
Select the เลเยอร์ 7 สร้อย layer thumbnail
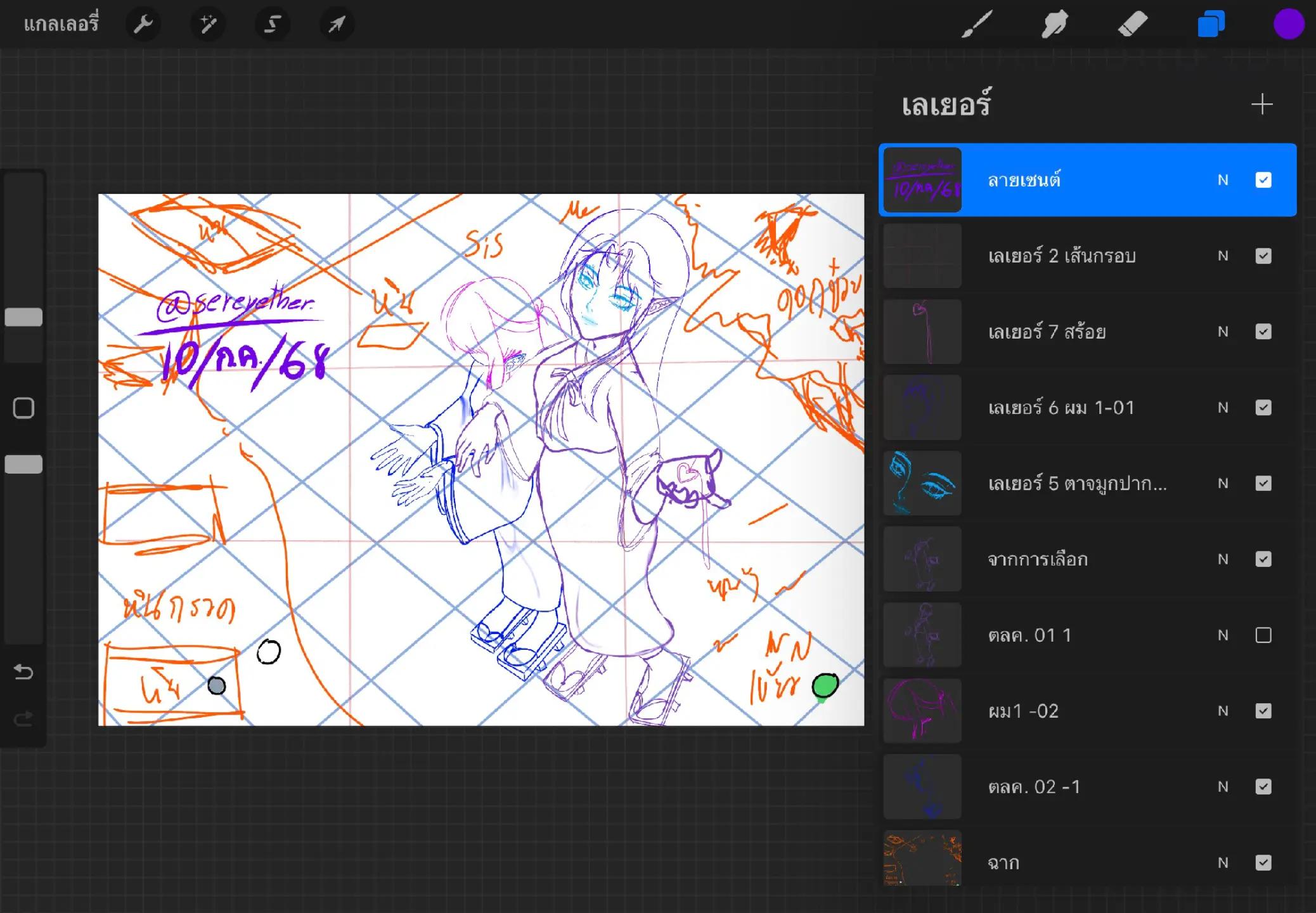tap(922, 332)
